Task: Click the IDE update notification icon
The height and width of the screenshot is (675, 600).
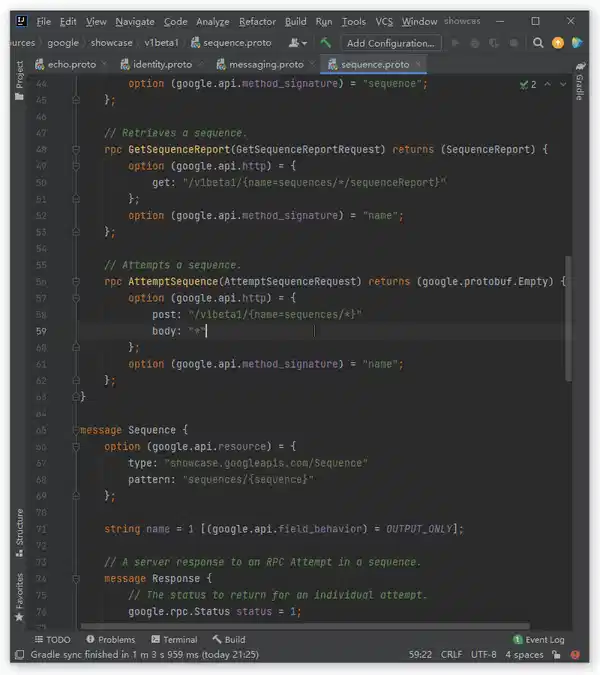Action: pyautogui.click(x=558, y=43)
